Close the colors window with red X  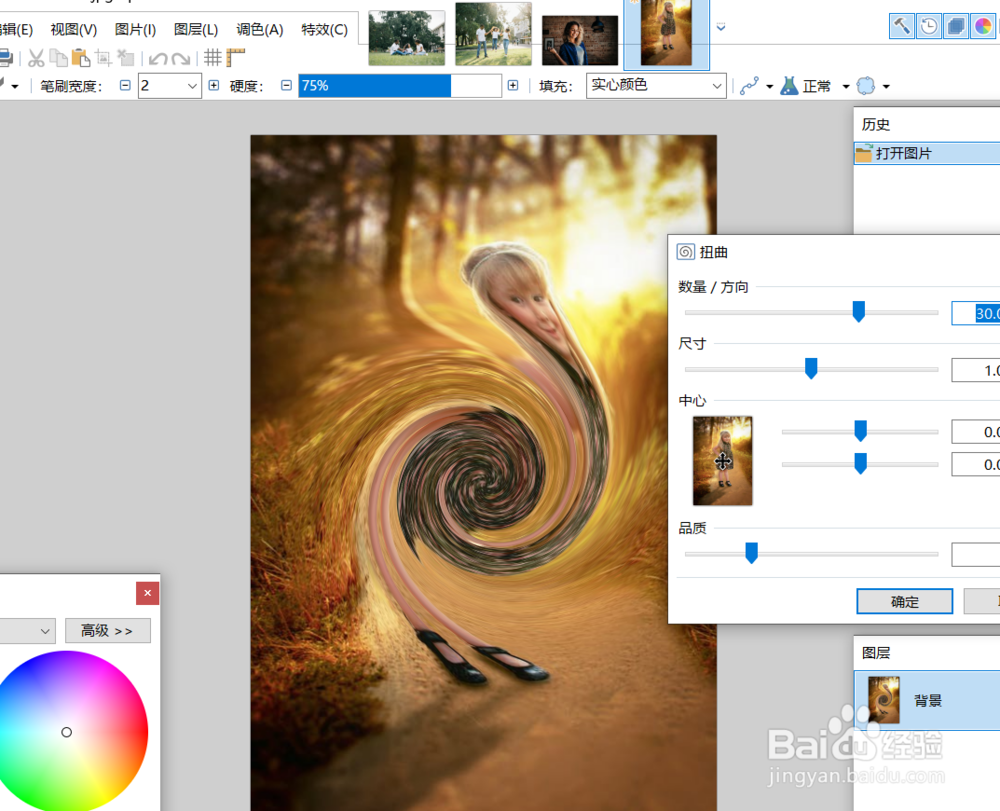(147, 593)
